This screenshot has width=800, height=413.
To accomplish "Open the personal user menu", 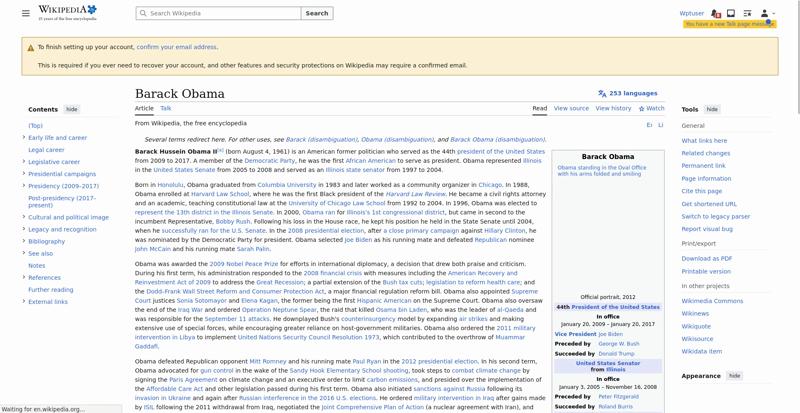I will coord(767,13).
